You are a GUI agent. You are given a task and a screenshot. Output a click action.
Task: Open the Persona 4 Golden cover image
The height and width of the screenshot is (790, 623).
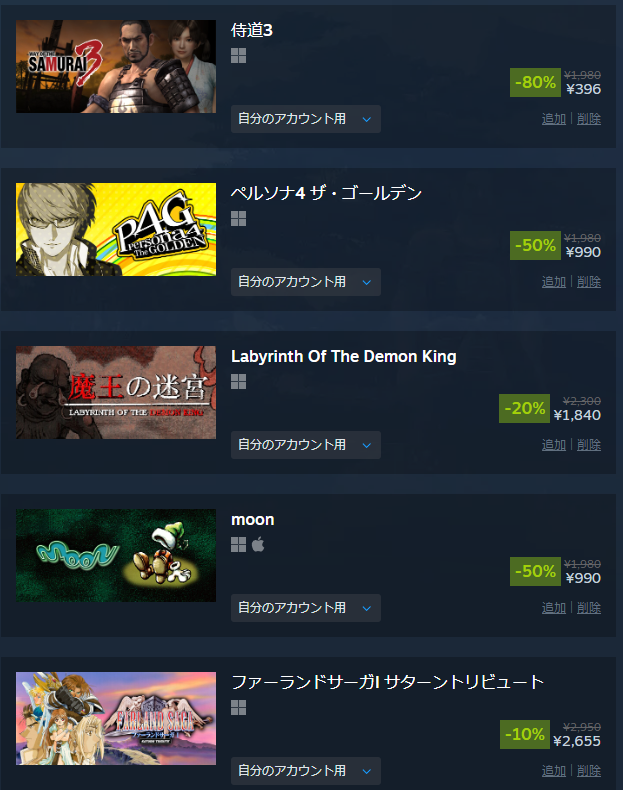[x=116, y=229]
